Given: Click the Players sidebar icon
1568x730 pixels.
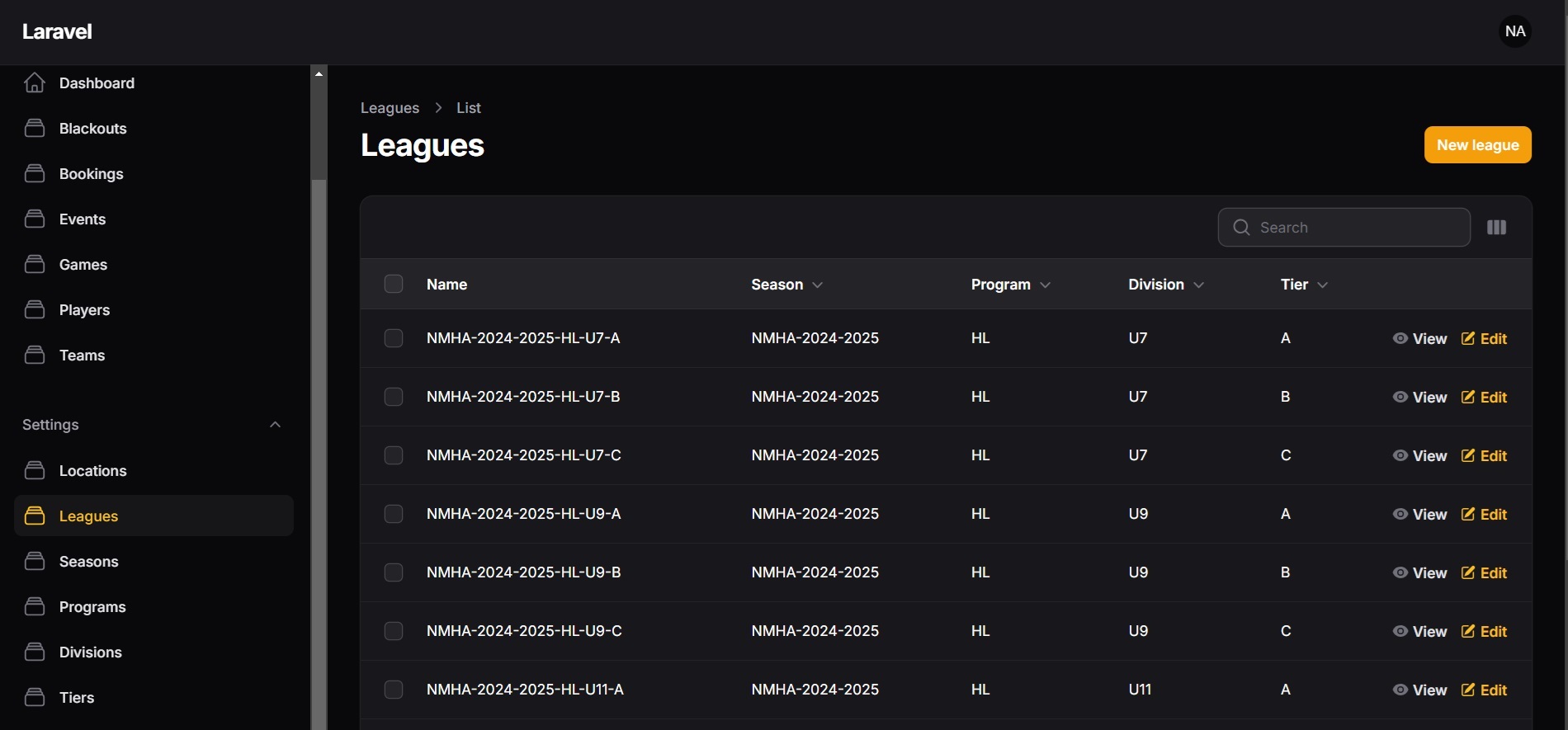Looking at the screenshot, I should (35, 310).
